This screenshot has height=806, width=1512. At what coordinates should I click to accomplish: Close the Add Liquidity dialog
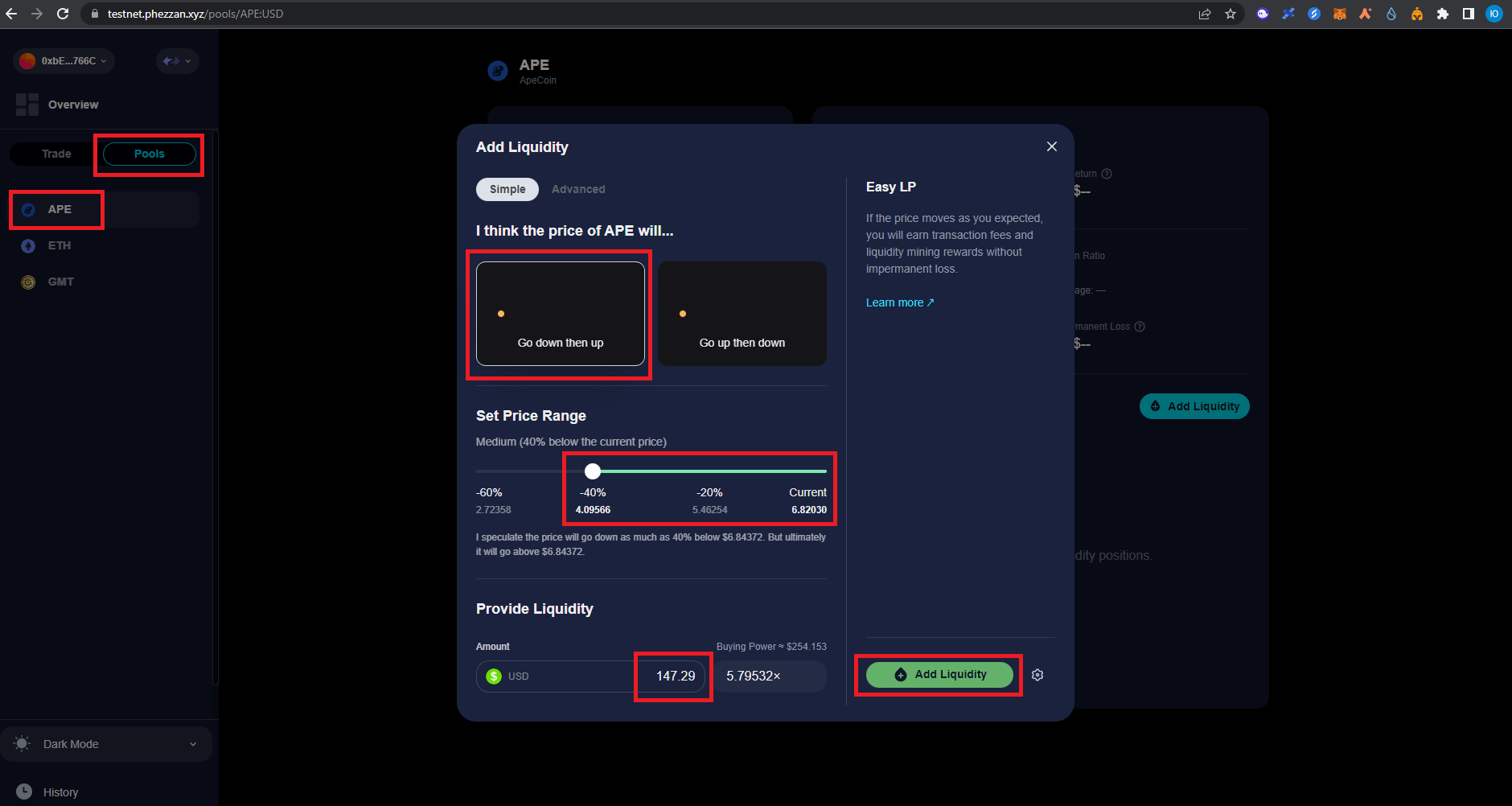click(1052, 146)
